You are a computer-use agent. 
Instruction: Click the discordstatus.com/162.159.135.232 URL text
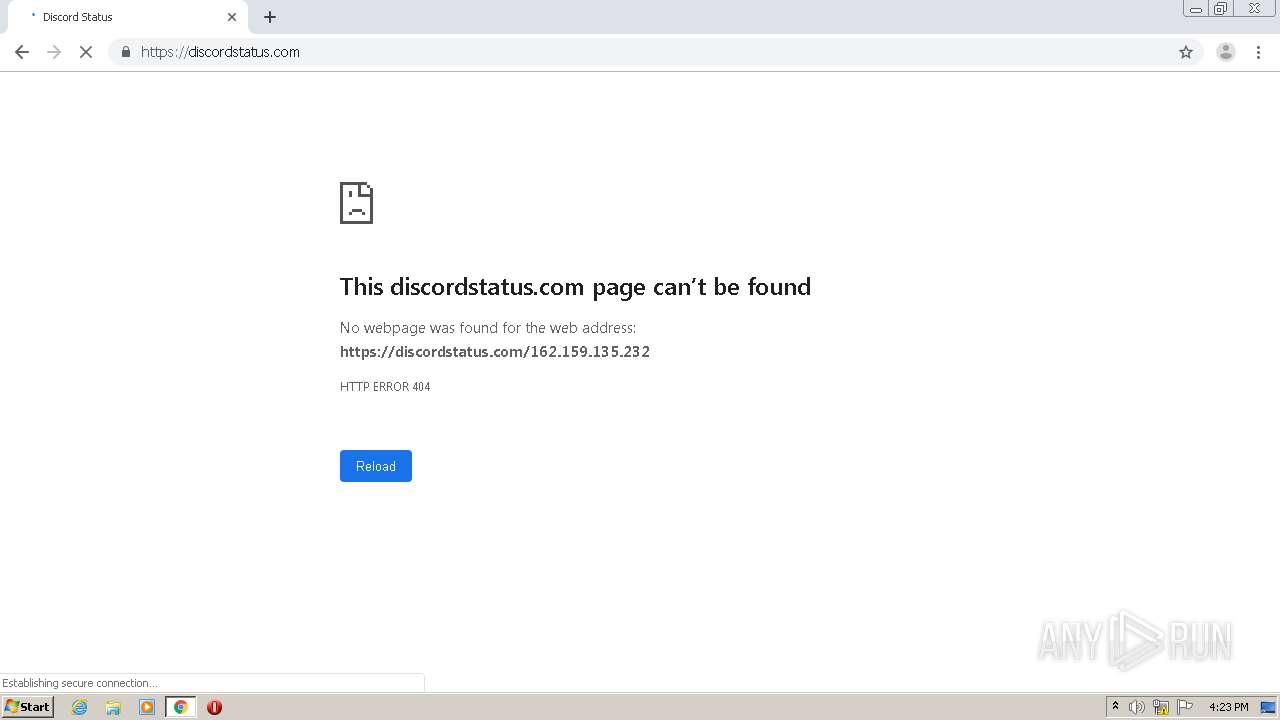495,352
